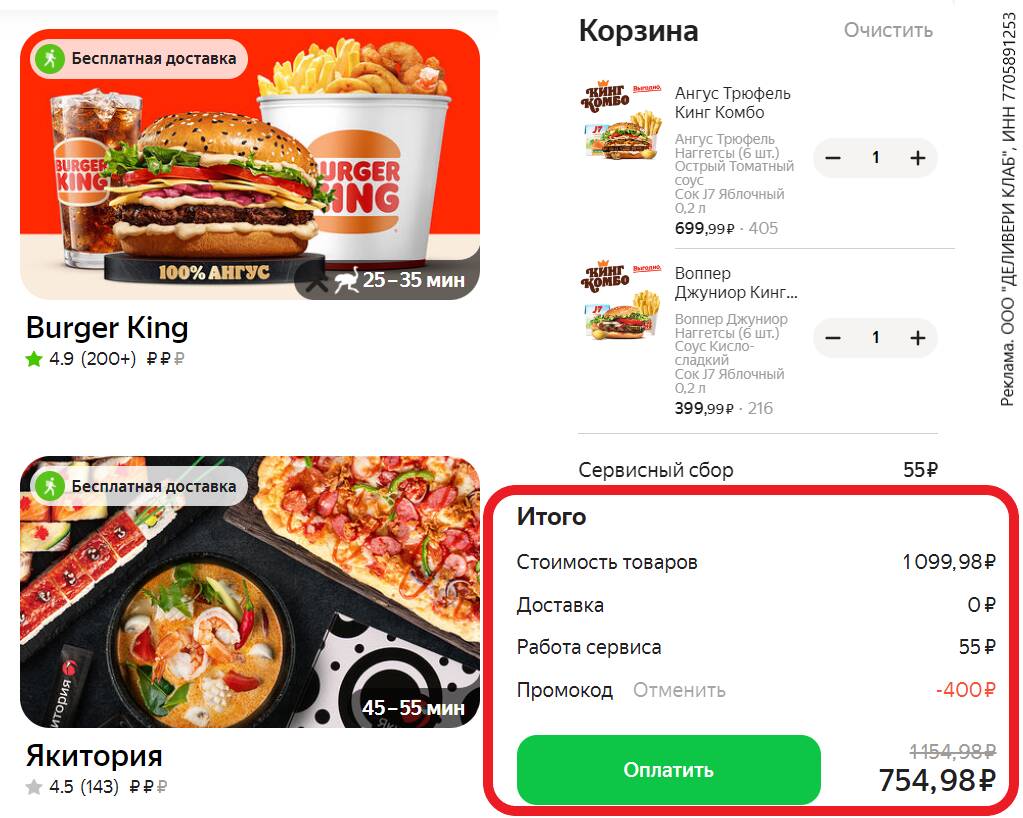Click the minus icon for Ангус Трюфель Кинг Комбо
The width and height of the screenshot is (1023, 818).
click(832, 158)
